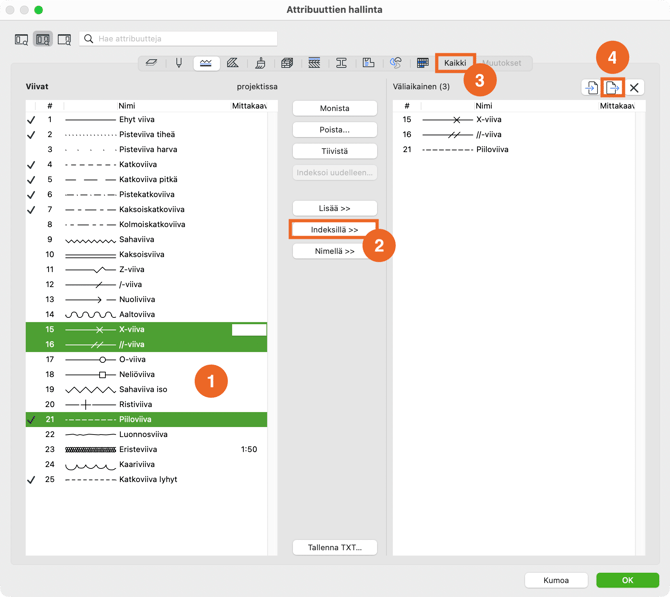
Task: Click the Hae attribuutteja search field
Action: pyautogui.click(x=180, y=39)
